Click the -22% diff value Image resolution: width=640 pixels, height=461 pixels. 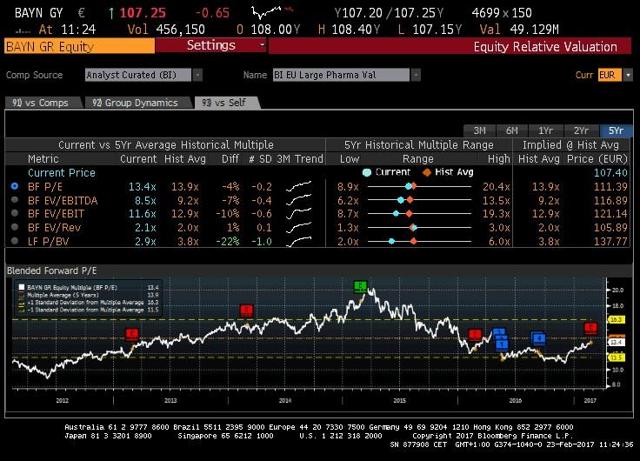[228, 241]
